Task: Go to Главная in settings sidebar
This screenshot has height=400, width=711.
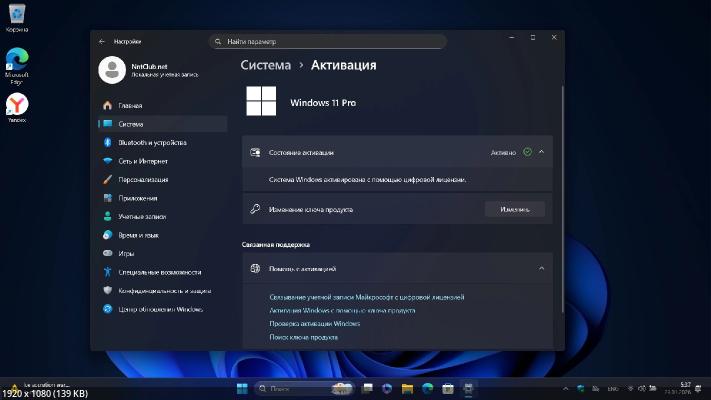Action: pos(130,105)
